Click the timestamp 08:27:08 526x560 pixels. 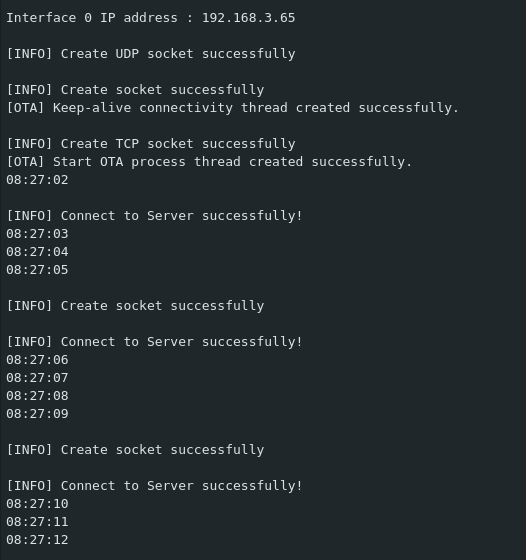[x=37, y=396]
